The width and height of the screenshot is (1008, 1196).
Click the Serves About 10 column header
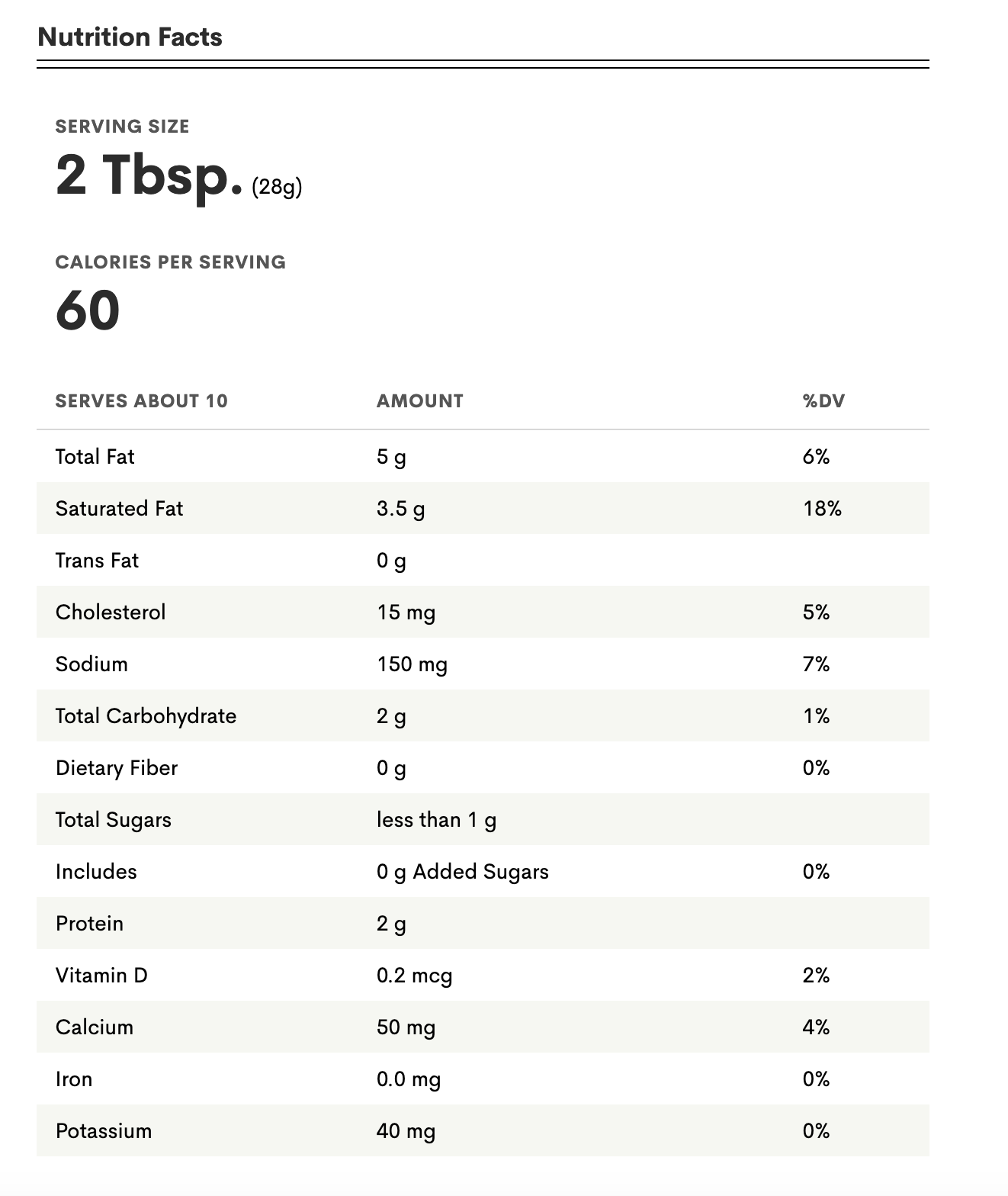142,401
